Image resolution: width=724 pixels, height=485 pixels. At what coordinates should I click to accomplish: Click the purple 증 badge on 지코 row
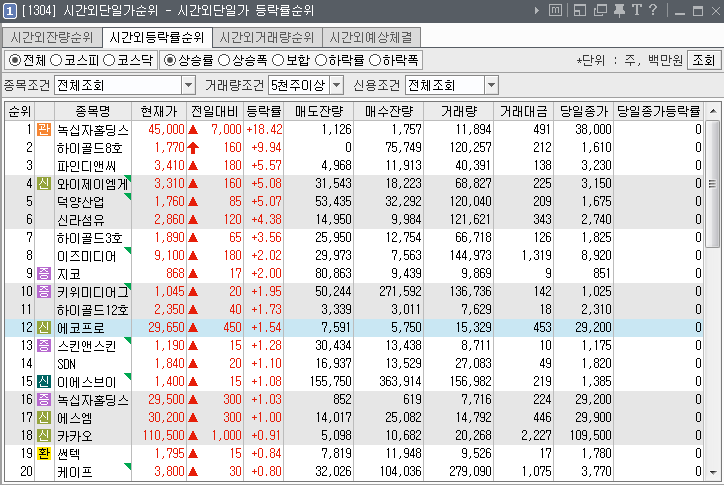[44, 273]
